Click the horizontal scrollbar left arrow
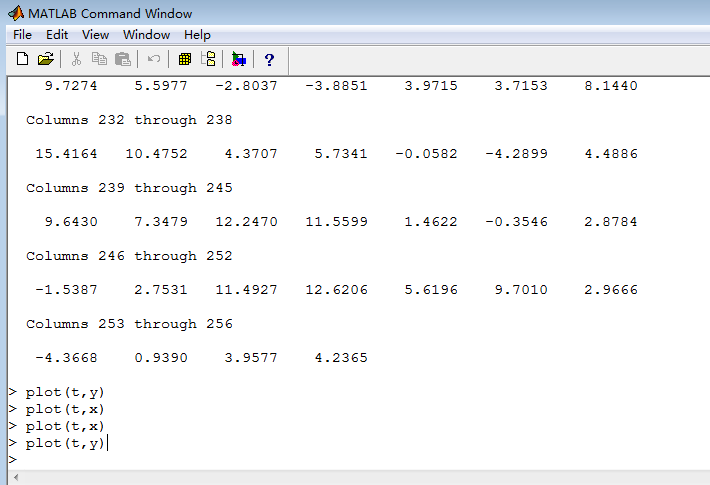The image size is (710, 485). [x=16, y=477]
